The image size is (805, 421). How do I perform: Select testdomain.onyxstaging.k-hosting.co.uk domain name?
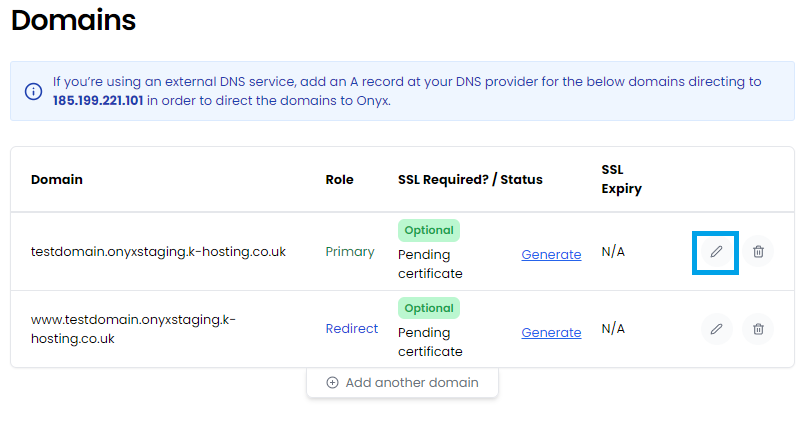click(158, 252)
